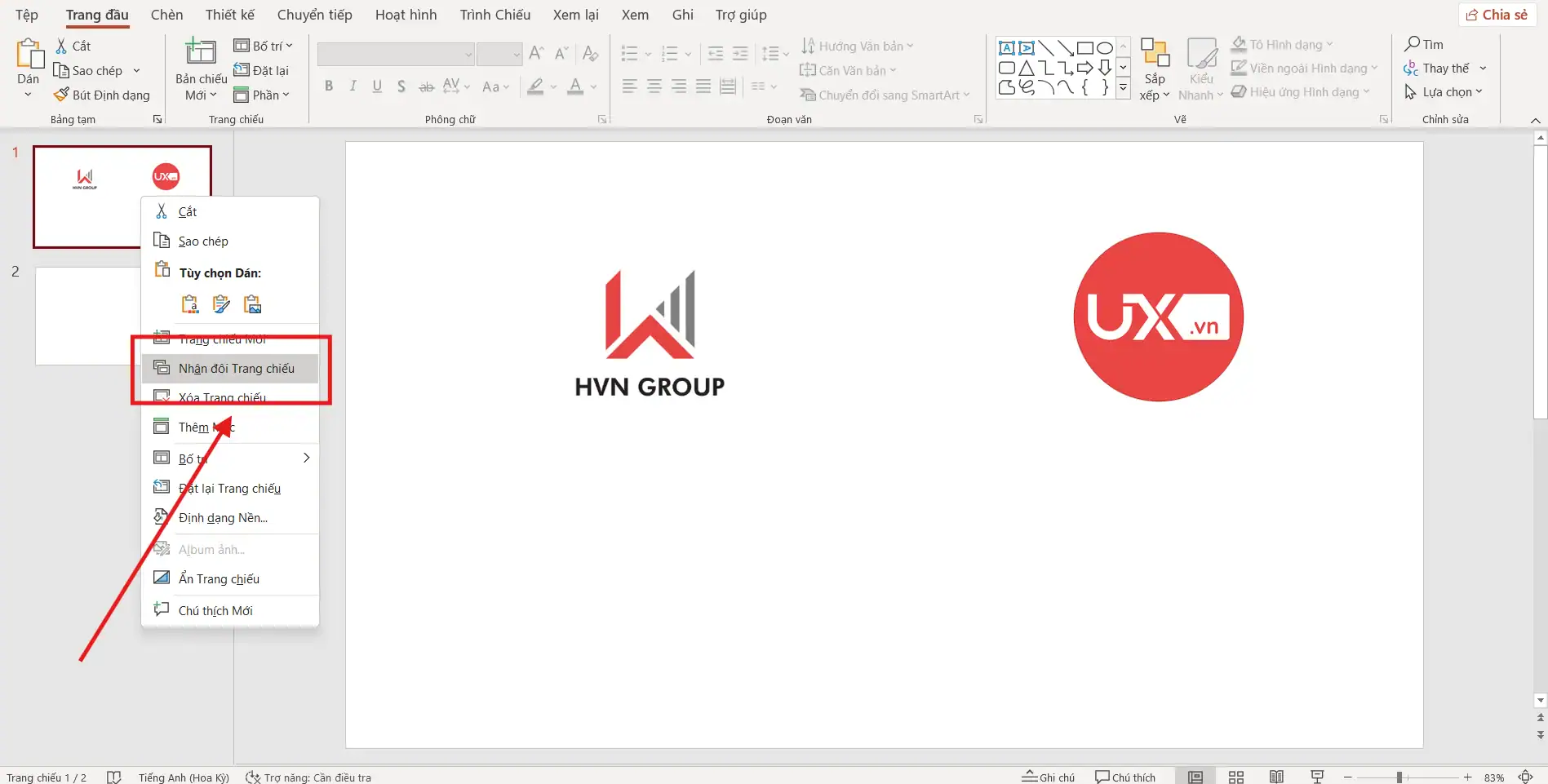Choose Nhân đôi Trang chiếu menu item
Viewport: 1548px width, 784px height.
coord(236,369)
